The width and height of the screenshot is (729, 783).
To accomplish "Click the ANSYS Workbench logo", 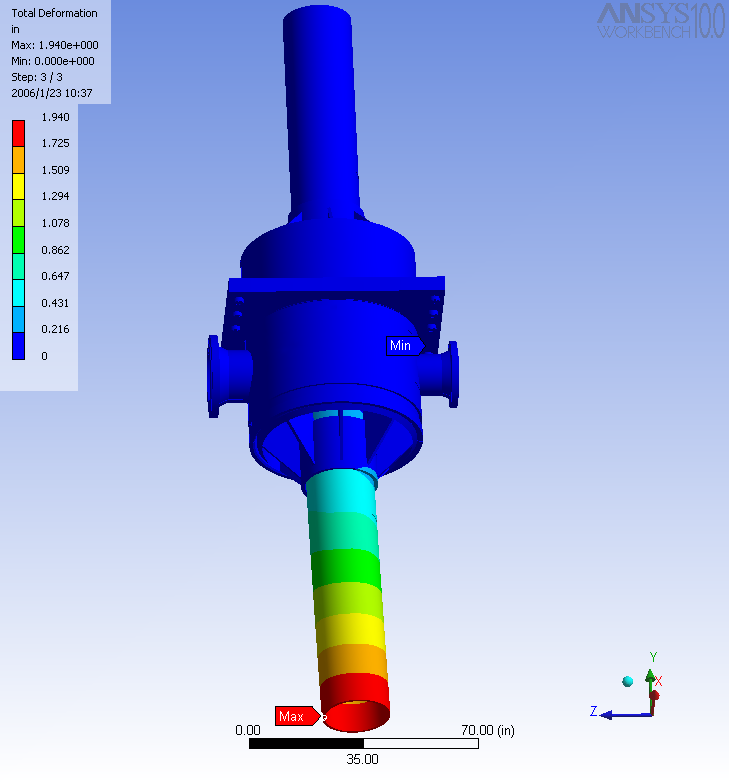I will (x=660, y=21).
